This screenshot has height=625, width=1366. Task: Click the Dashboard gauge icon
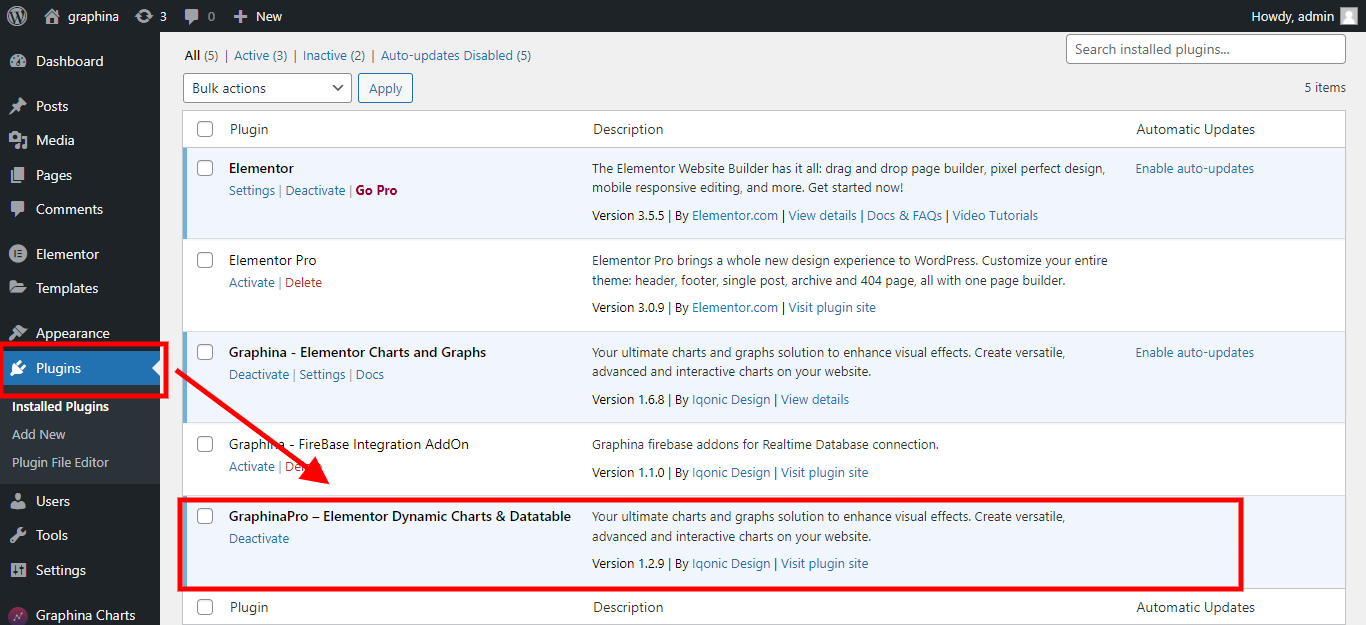click(x=18, y=61)
